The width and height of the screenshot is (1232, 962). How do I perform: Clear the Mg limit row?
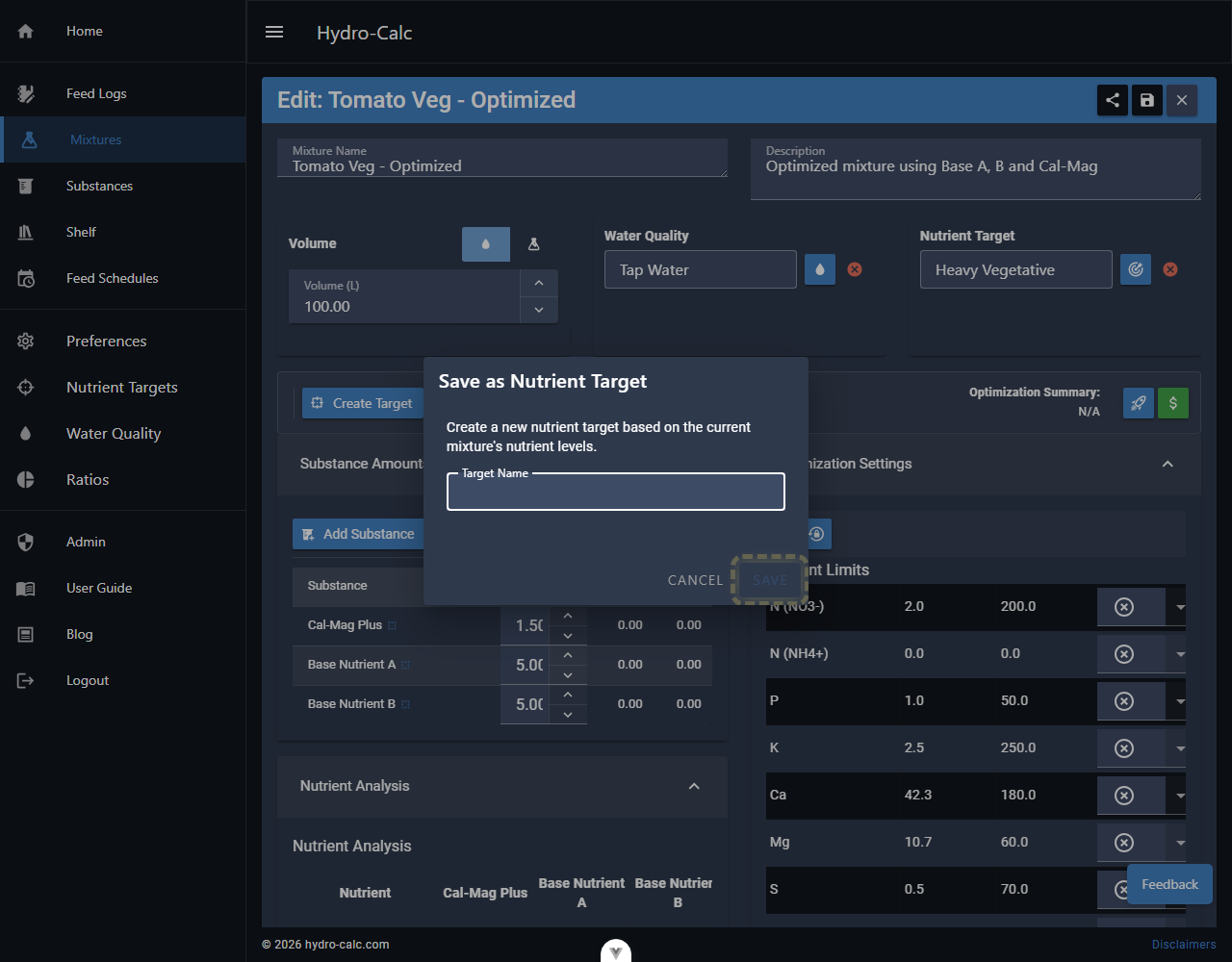(1123, 843)
